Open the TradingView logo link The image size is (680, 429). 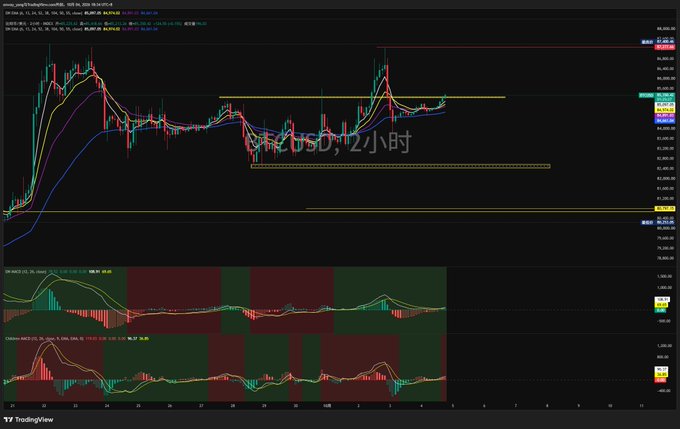(x=29, y=419)
